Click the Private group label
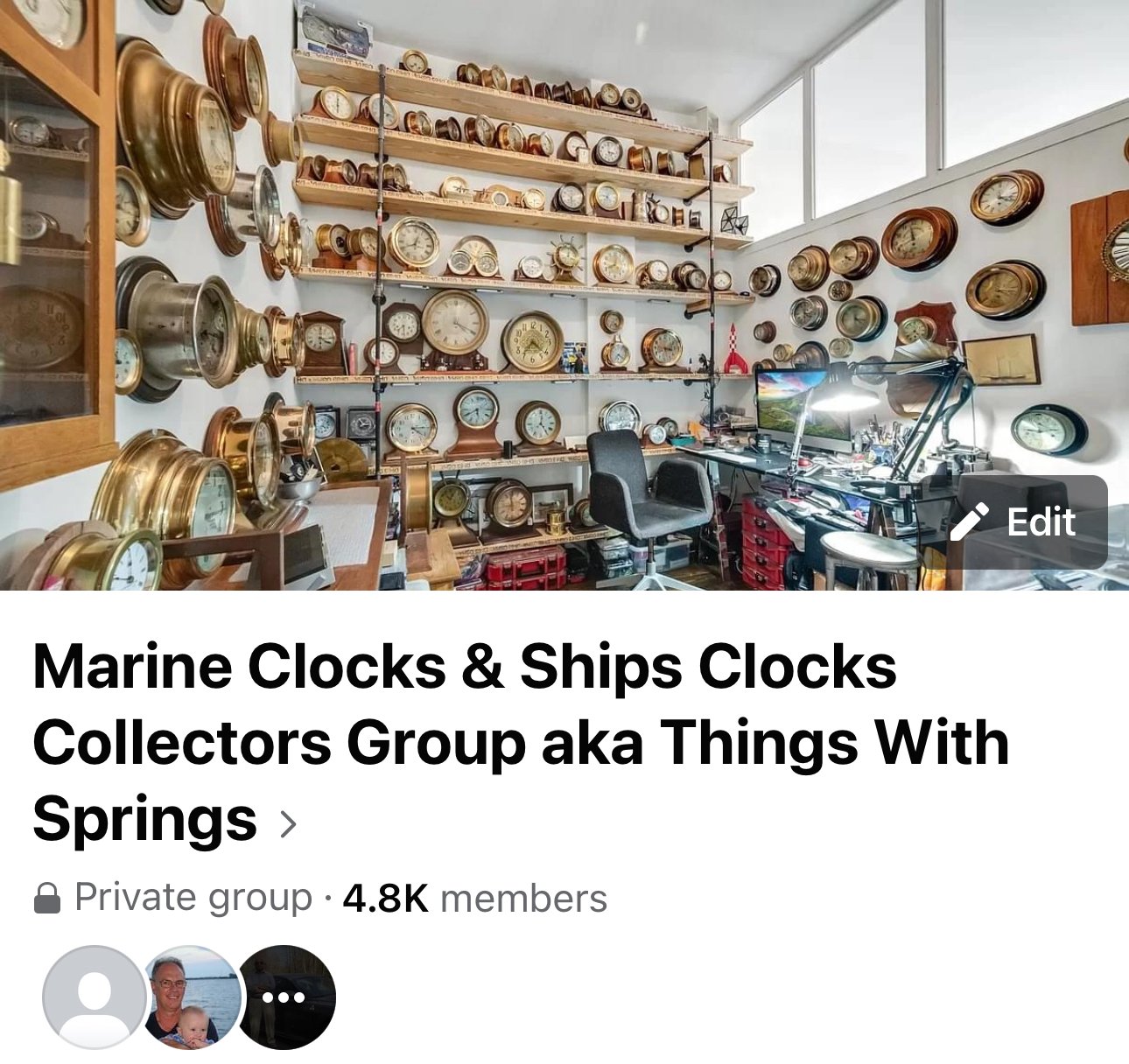The image size is (1129, 1064). 193,899
